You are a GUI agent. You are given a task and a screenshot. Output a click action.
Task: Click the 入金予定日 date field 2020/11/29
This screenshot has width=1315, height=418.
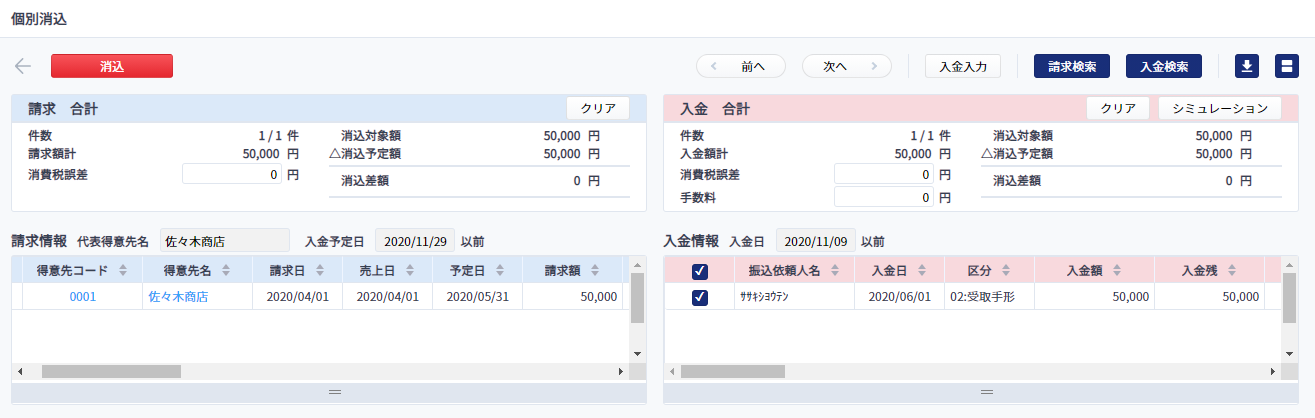tap(415, 241)
